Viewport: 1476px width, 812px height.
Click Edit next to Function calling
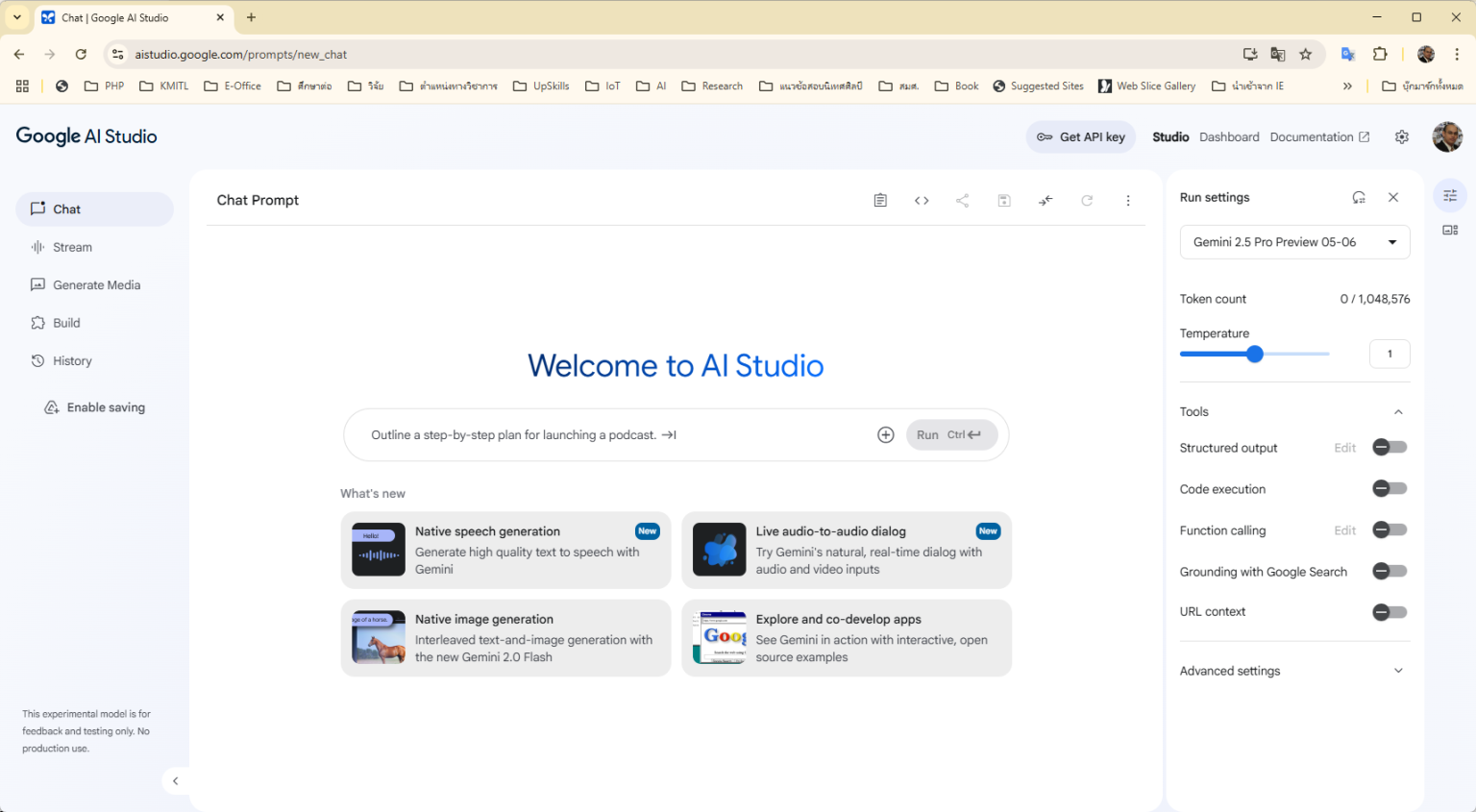[1344, 529]
